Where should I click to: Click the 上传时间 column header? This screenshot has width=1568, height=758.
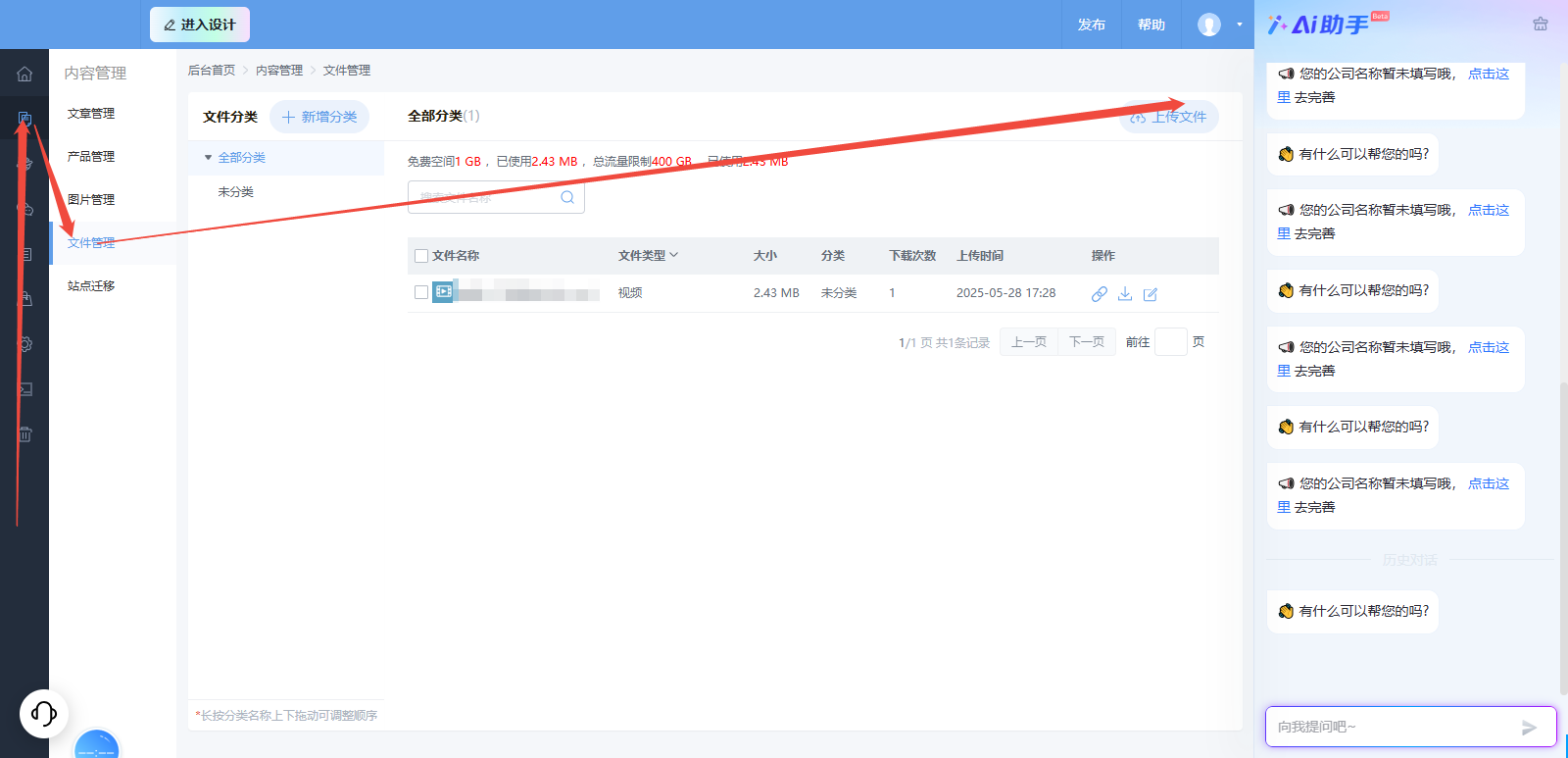point(980,256)
